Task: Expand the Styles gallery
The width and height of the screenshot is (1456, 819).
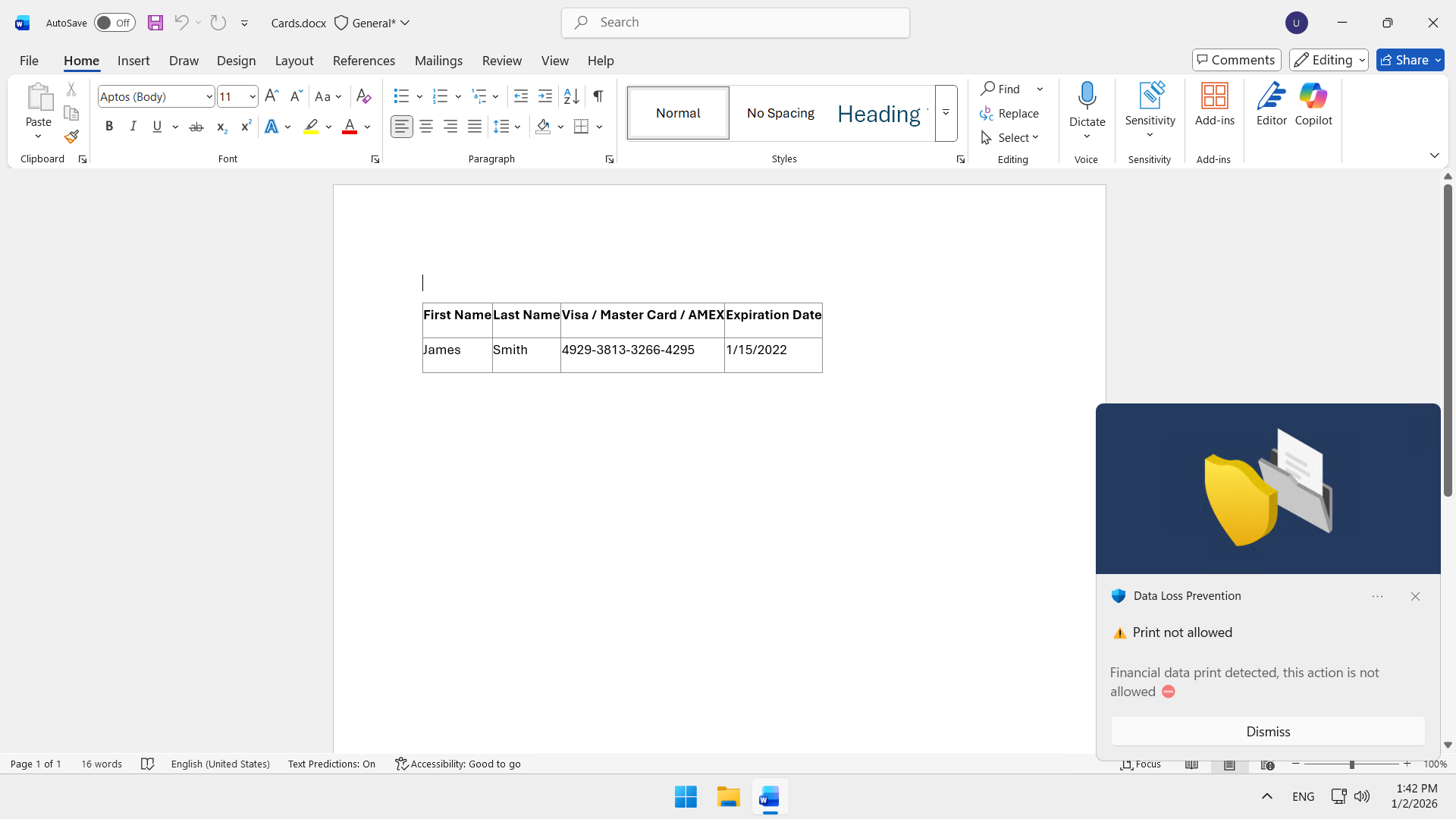Action: (x=946, y=113)
